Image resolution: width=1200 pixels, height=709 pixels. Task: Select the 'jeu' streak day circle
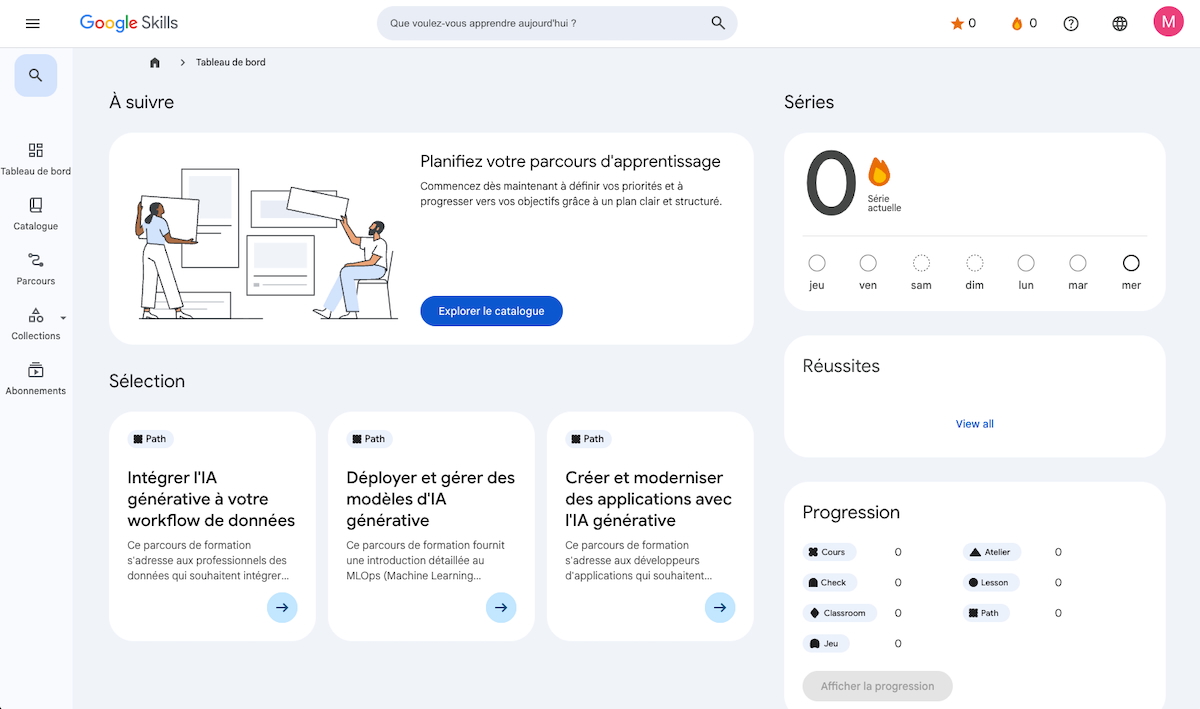[x=817, y=263]
